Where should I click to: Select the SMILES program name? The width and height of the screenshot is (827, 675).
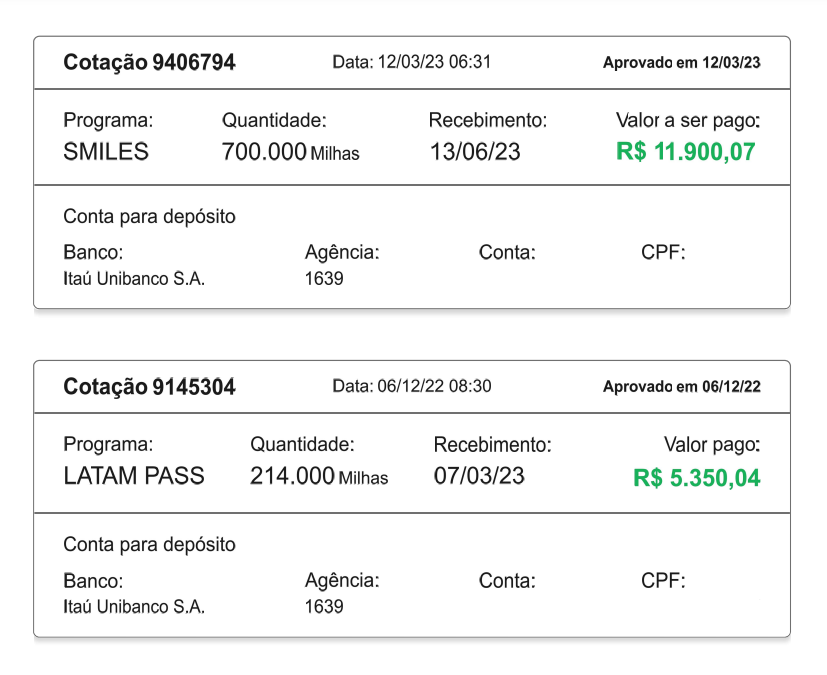106,152
